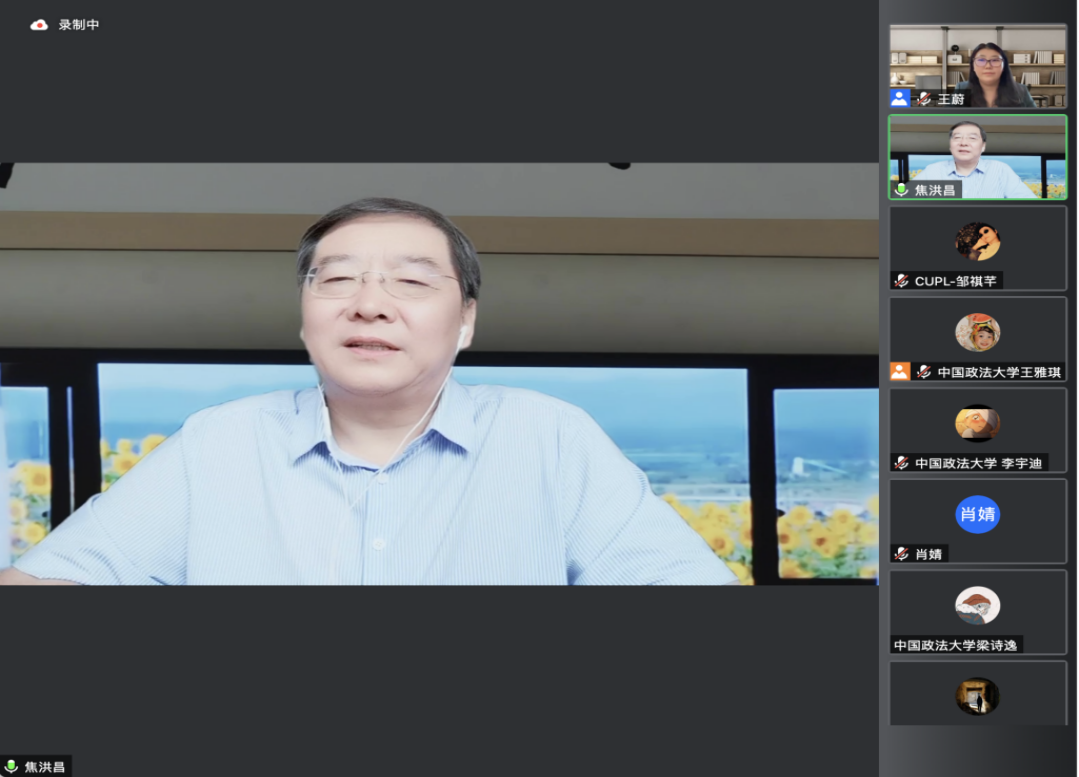Click CUPL-邹祺芊's profile avatar
Viewport: 1079px width, 777px height.
tap(977, 241)
